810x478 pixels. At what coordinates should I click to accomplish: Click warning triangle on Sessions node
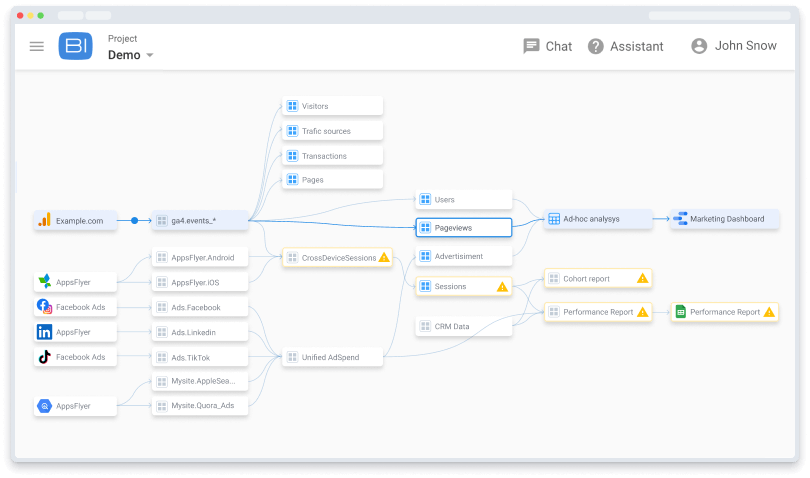[502, 286]
